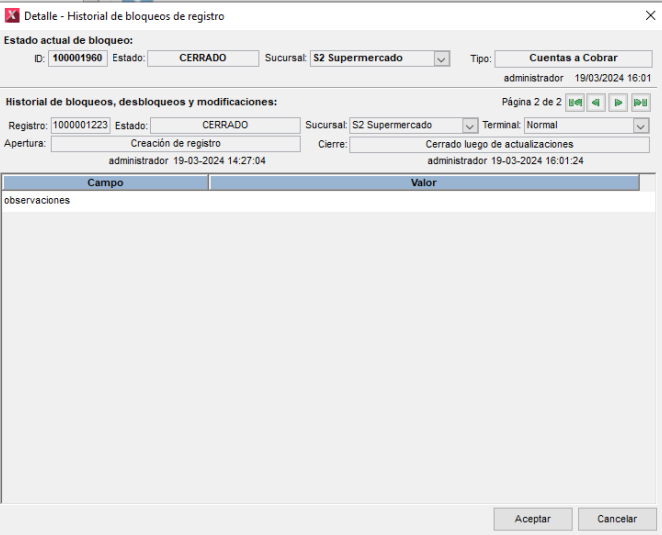
Task: Click the Registro field 1000001223
Action: point(81,126)
